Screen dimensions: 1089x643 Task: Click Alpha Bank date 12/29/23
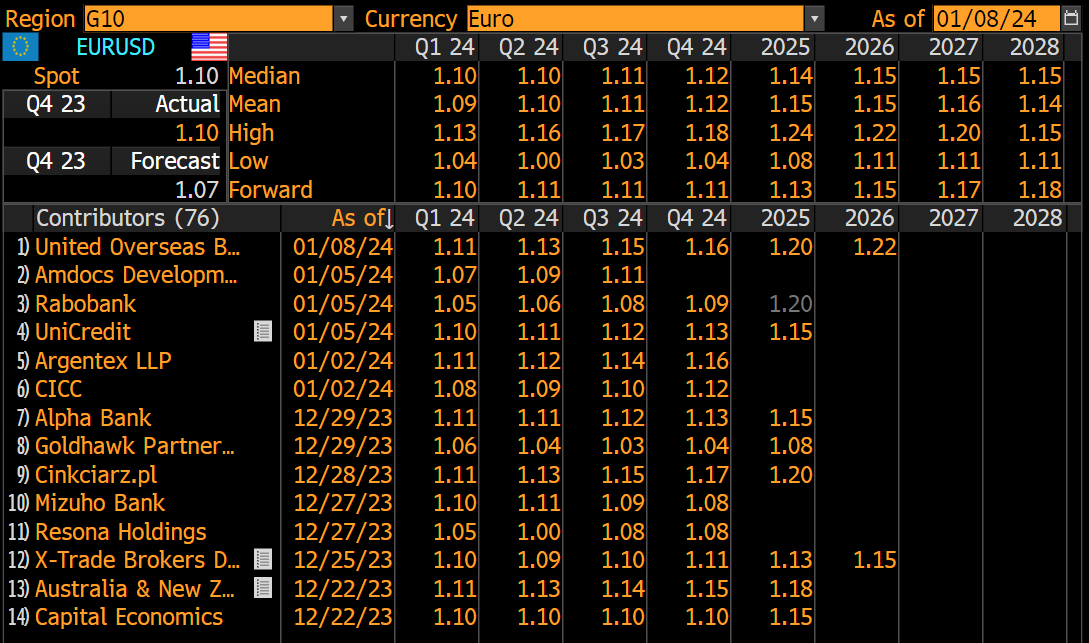click(343, 417)
